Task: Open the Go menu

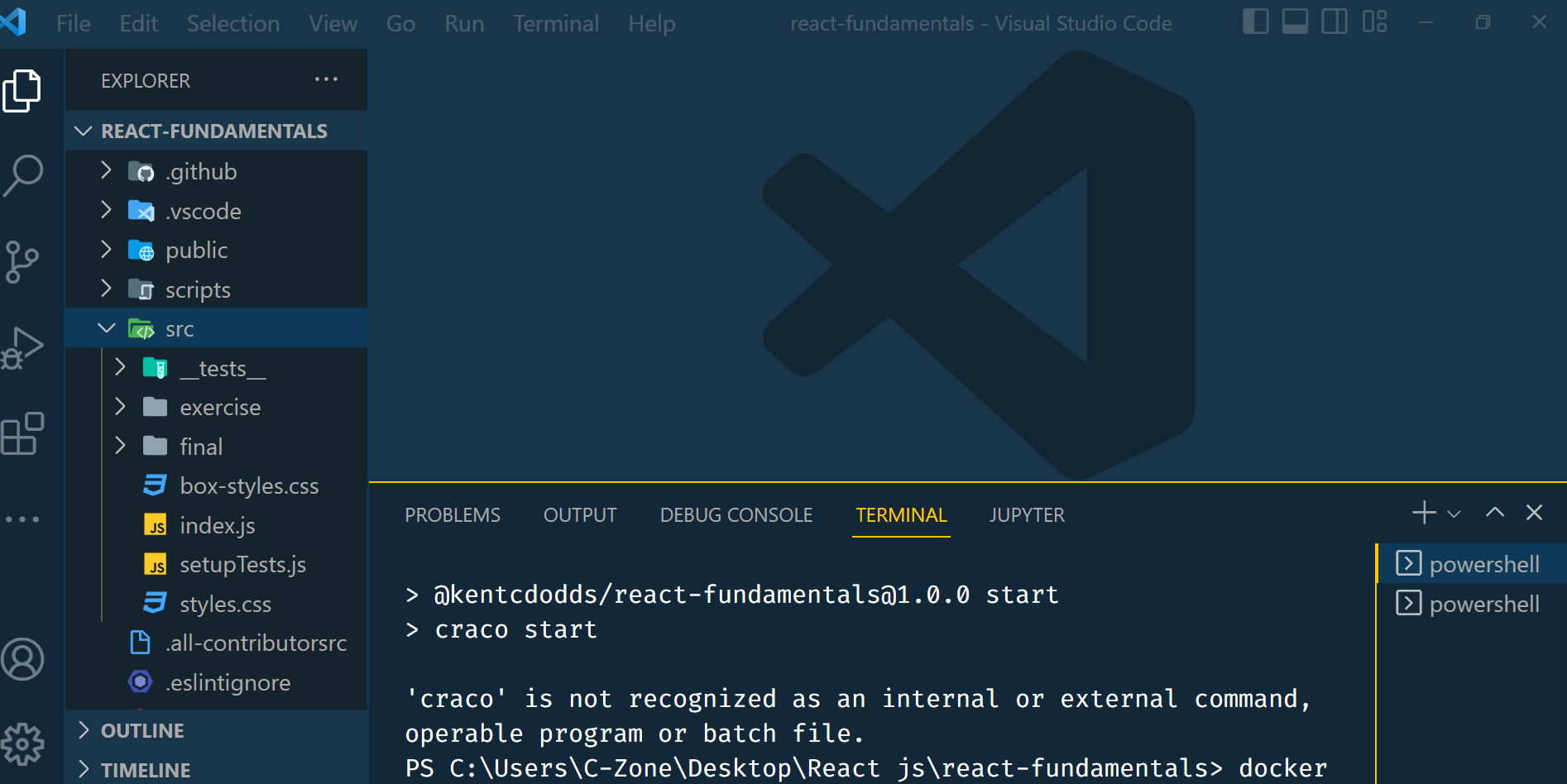Action: click(x=401, y=23)
